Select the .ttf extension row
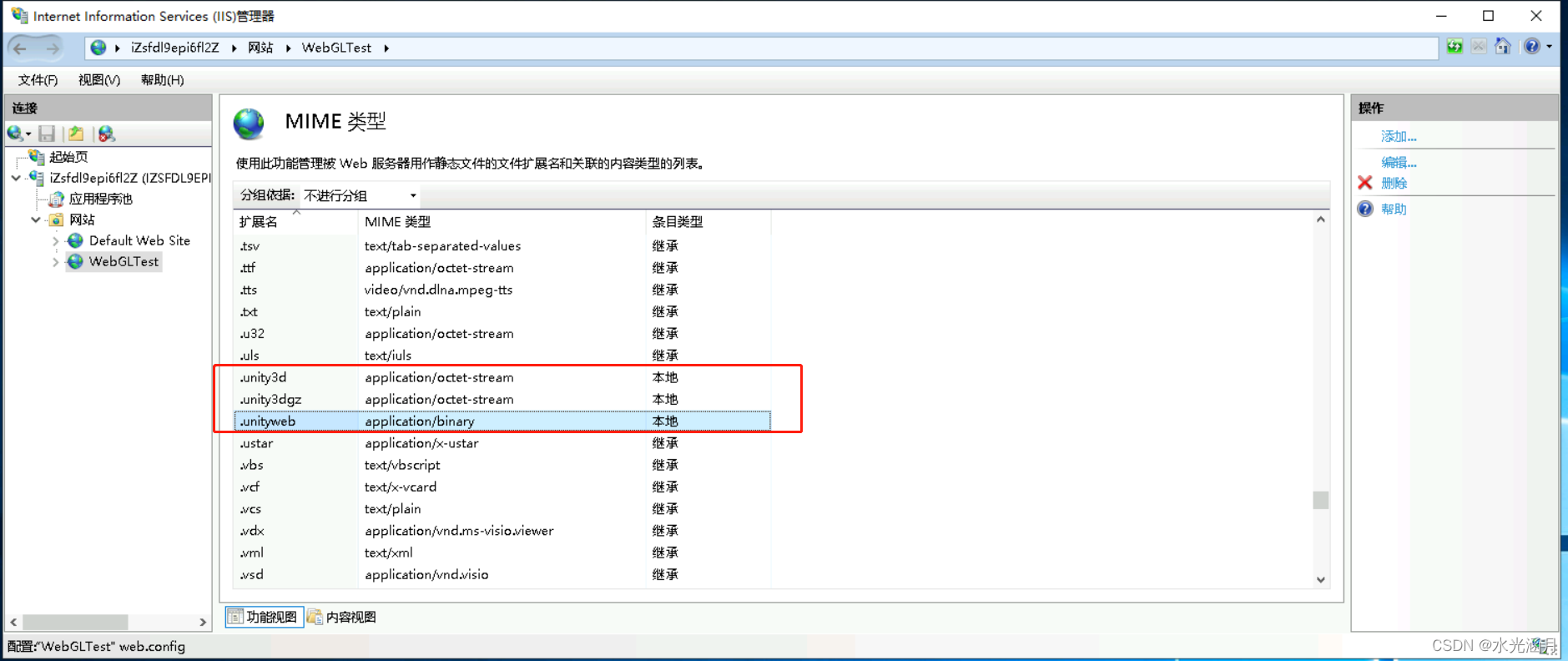This screenshot has width=1568, height=661. pyautogui.click(x=502, y=268)
